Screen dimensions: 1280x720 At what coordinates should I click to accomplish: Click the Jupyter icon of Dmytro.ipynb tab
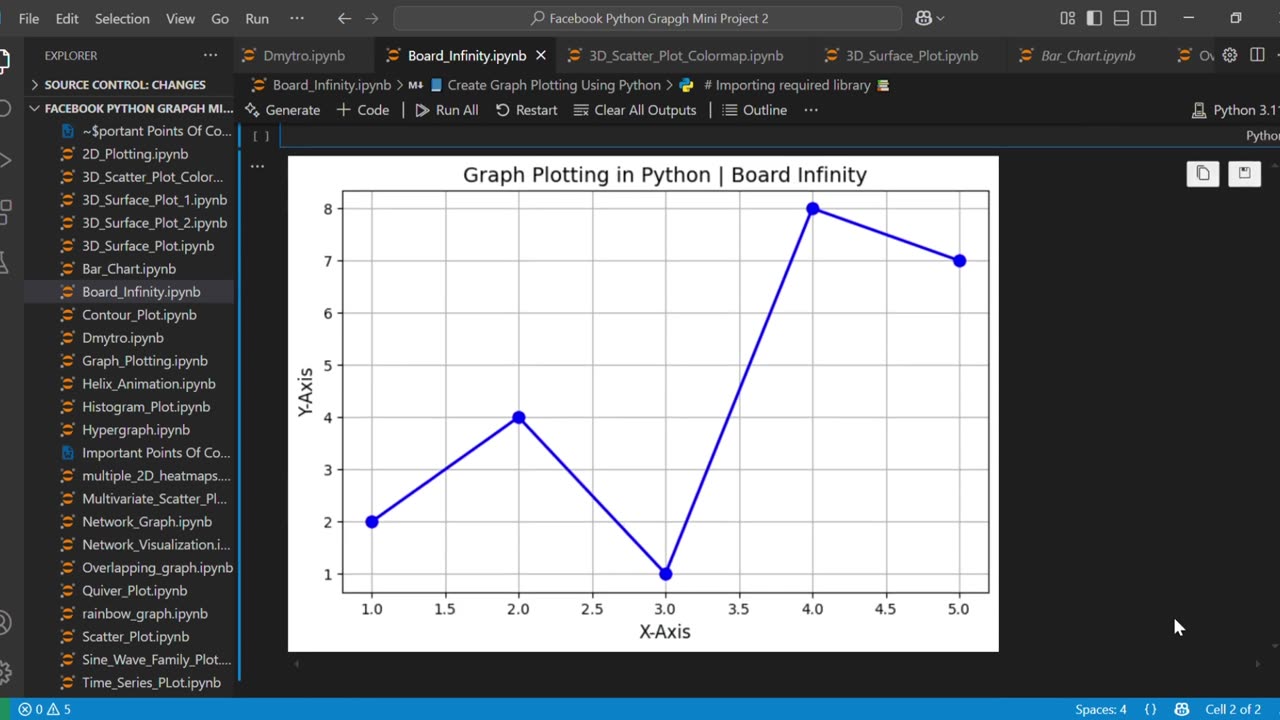click(x=247, y=56)
